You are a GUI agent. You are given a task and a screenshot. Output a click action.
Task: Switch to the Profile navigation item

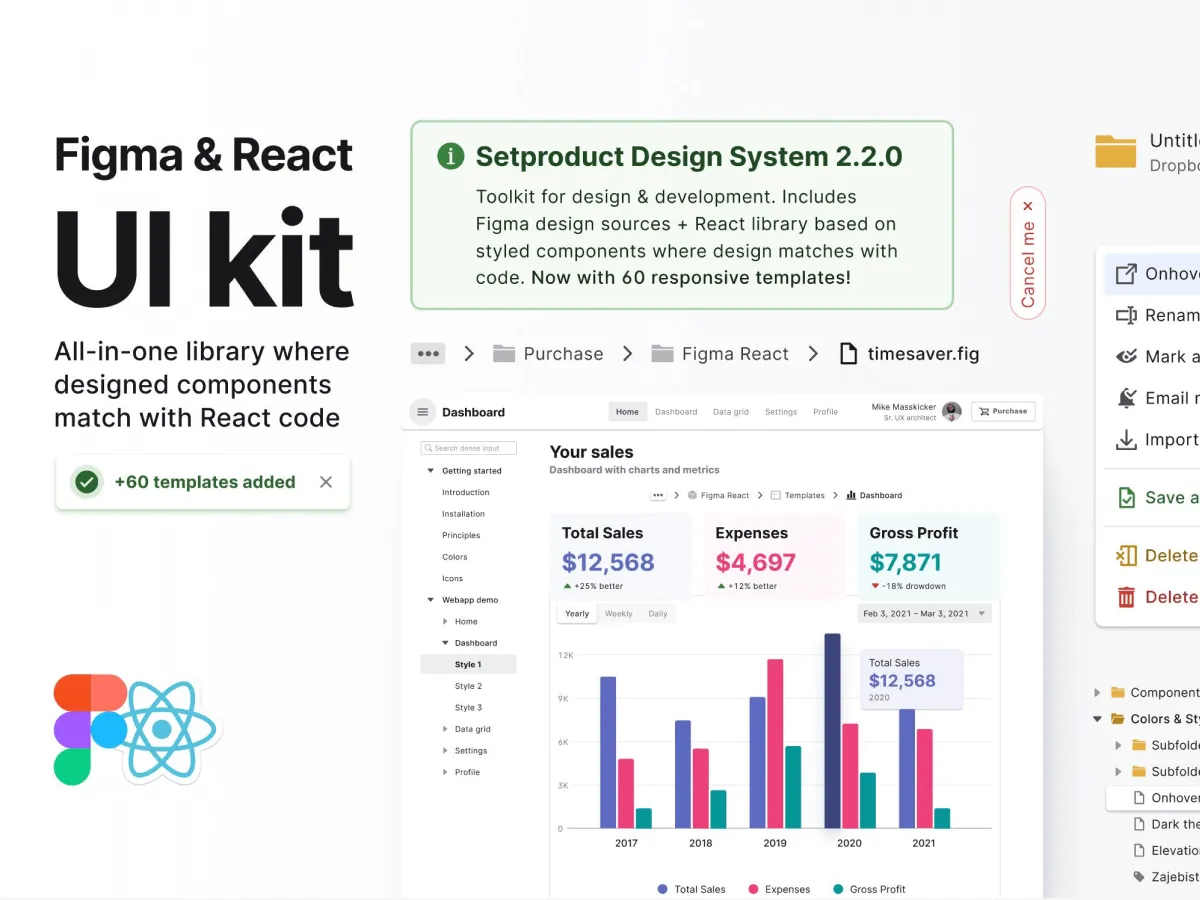tap(825, 411)
